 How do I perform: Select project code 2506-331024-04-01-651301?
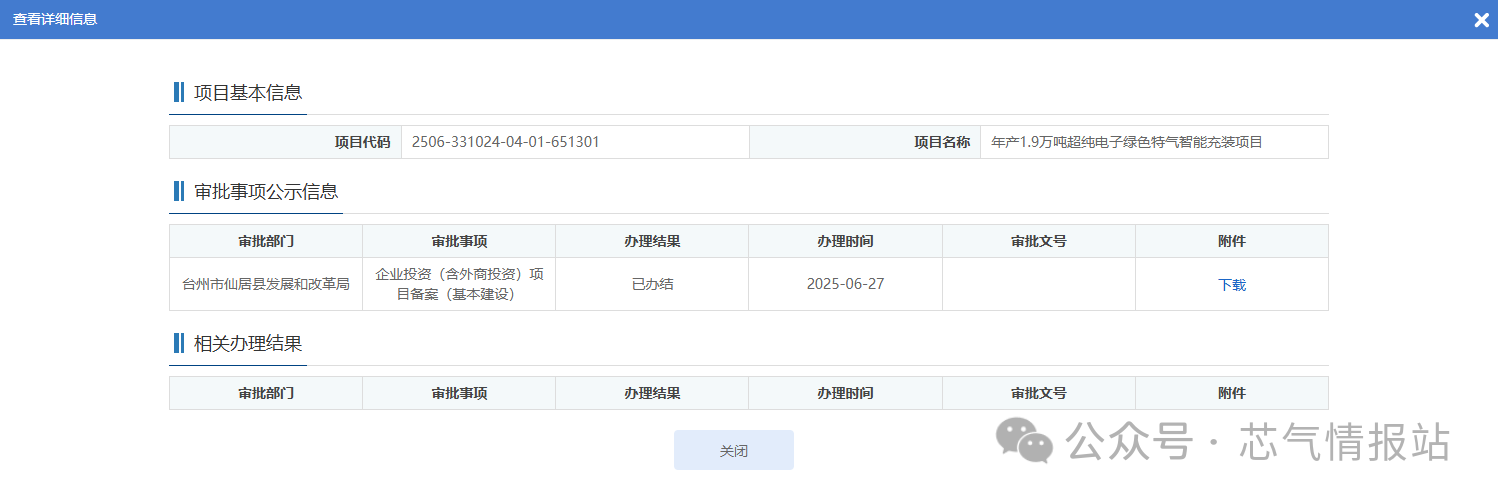pyautogui.click(x=505, y=142)
